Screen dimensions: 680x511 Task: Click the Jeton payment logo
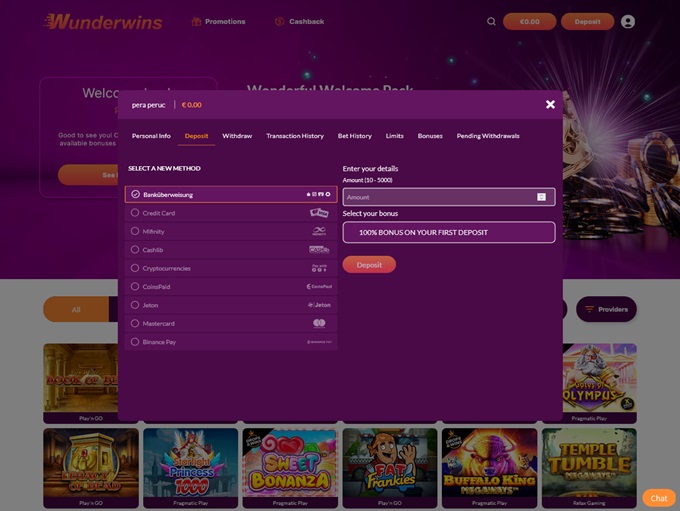tap(319, 305)
